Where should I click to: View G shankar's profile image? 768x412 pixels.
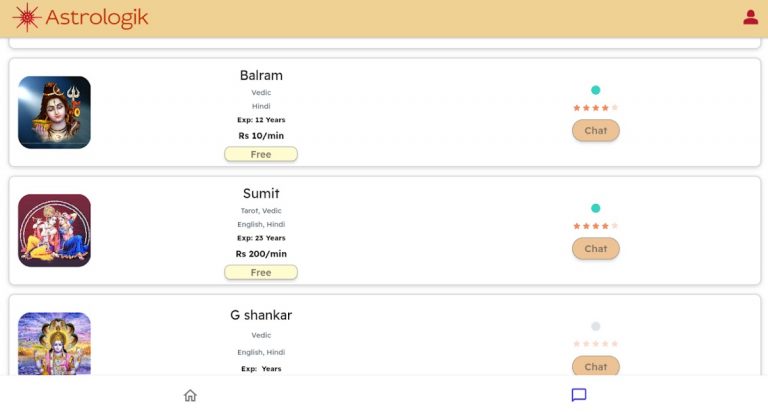pyautogui.click(x=54, y=344)
